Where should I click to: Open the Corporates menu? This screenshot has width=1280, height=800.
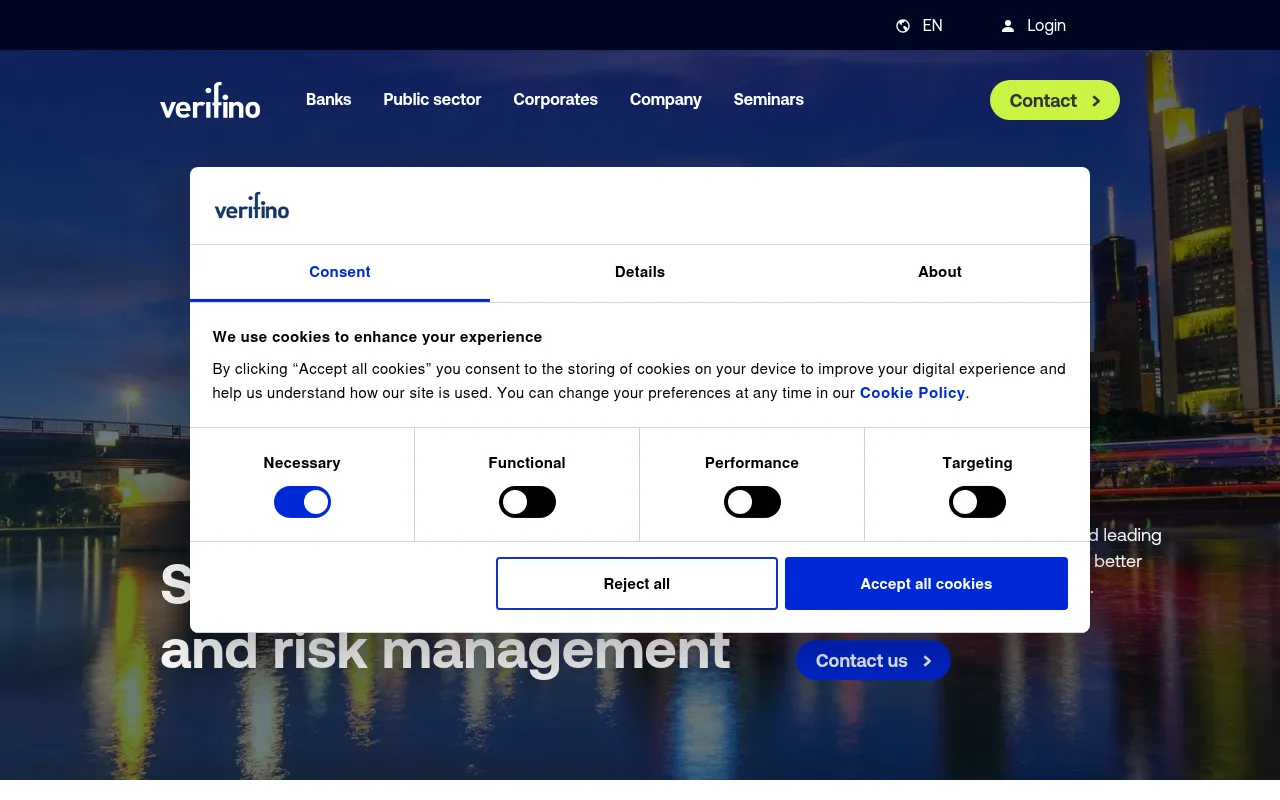555,100
